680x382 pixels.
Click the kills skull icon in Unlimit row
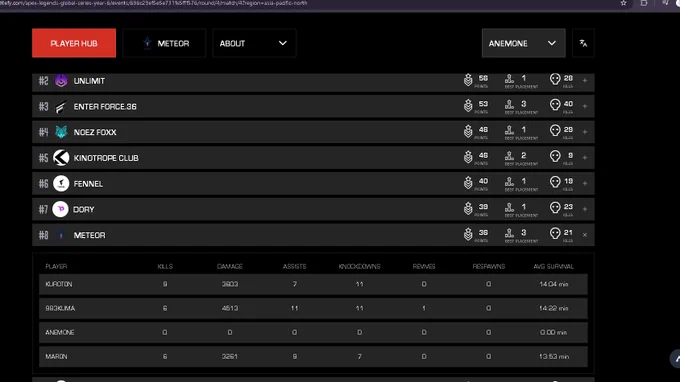coord(555,79)
